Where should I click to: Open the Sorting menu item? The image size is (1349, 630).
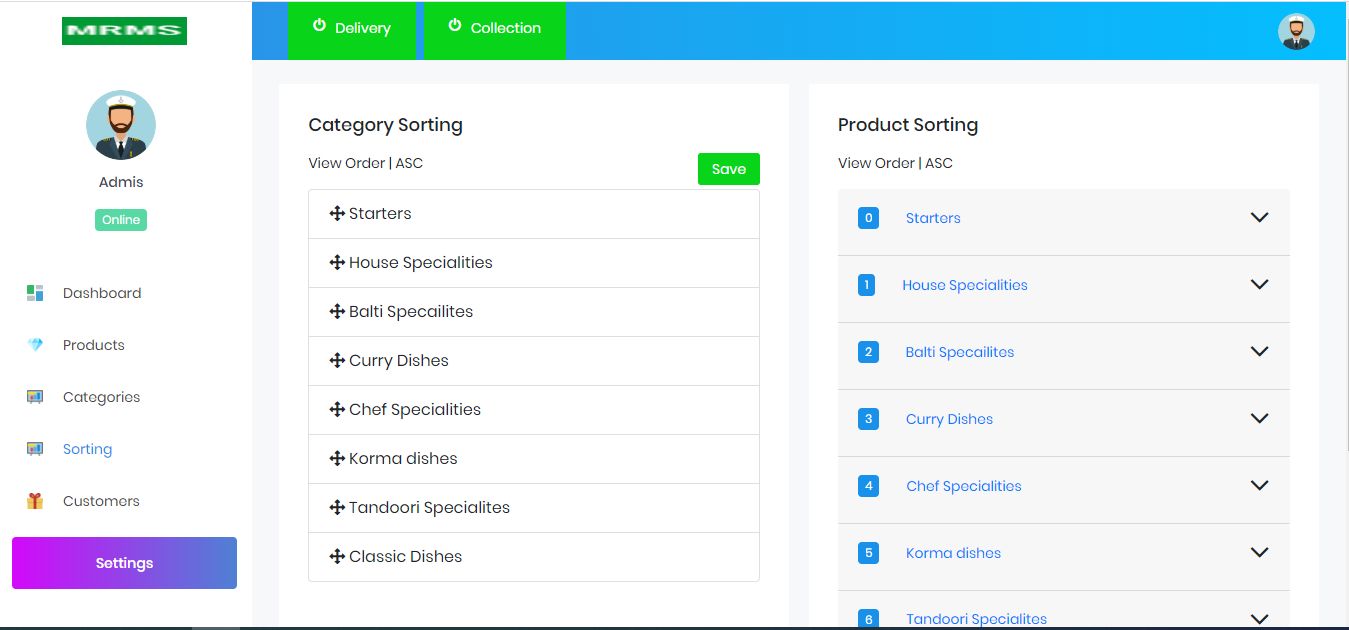click(87, 449)
